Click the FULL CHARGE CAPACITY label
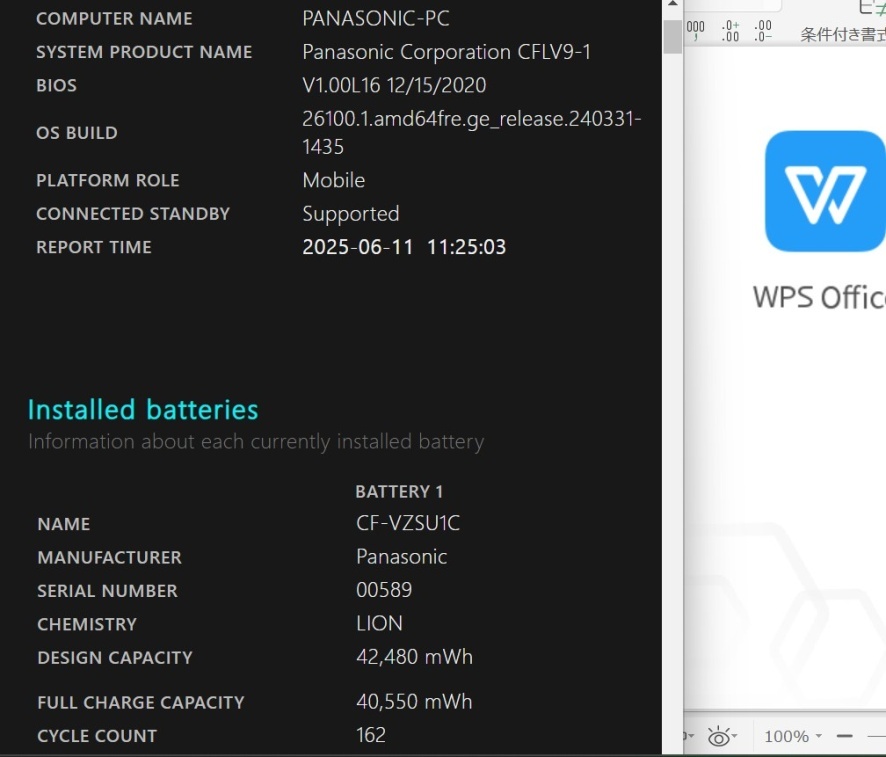This screenshot has height=757, width=886. point(141,702)
